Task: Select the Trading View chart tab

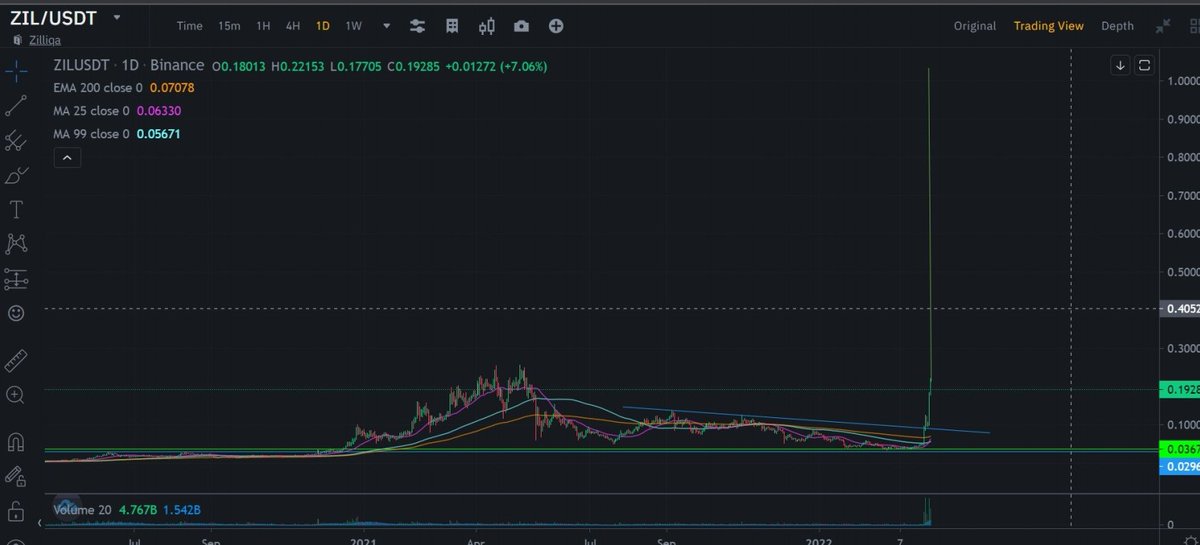Action: [x=1048, y=26]
